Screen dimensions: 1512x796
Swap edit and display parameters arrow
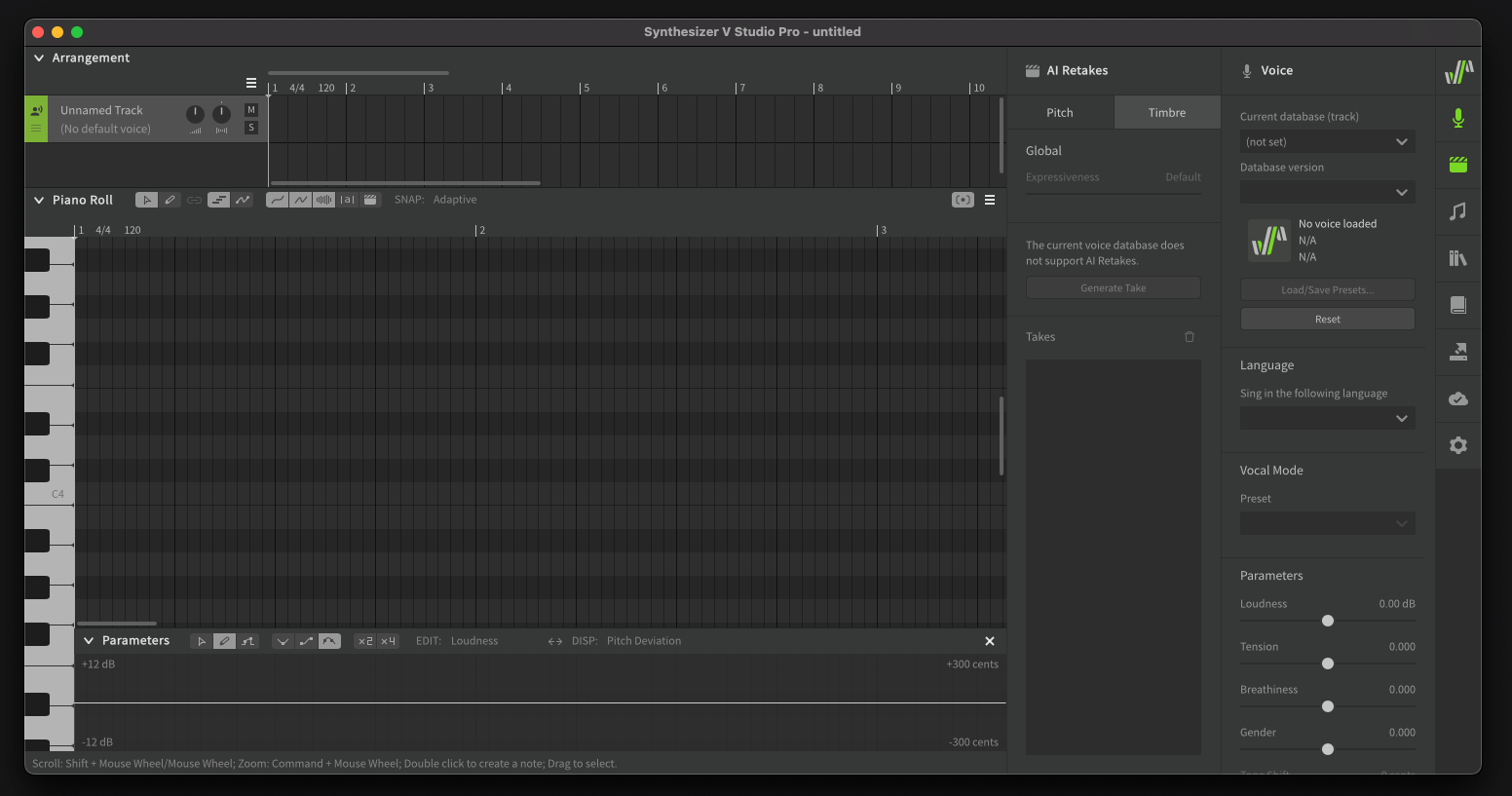[555, 641]
